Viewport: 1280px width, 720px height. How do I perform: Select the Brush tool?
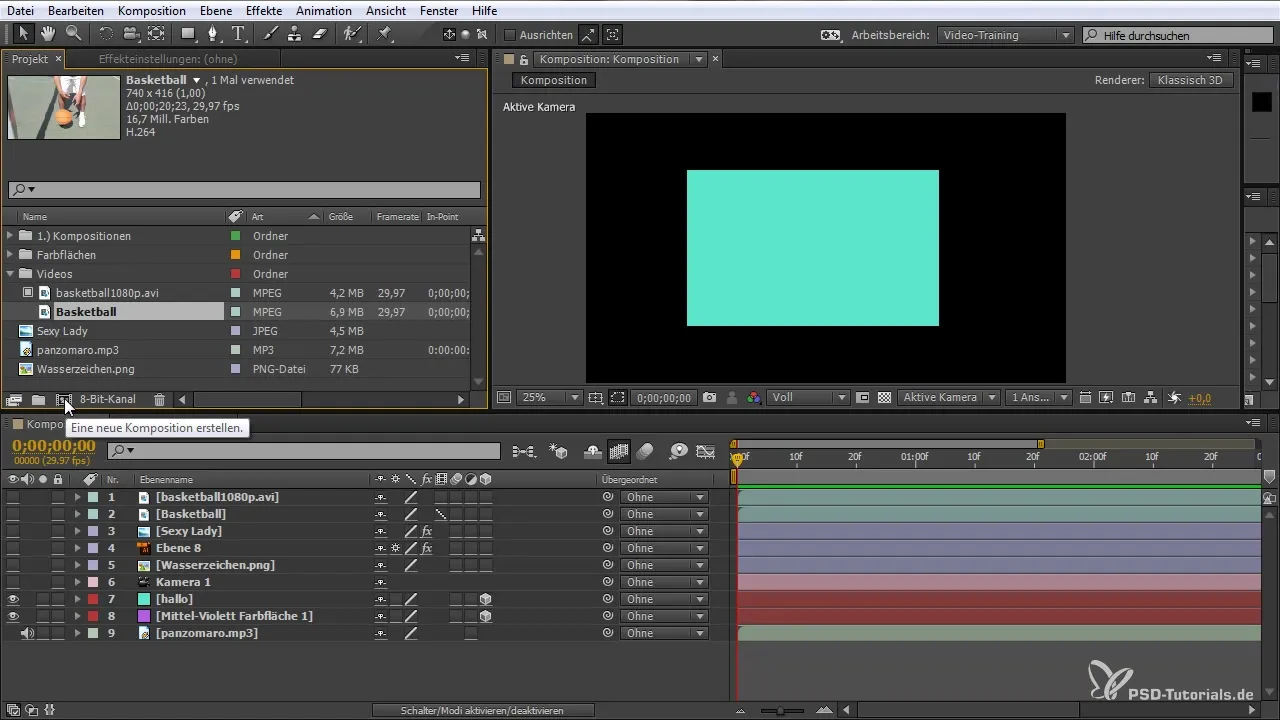click(x=271, y=34)
